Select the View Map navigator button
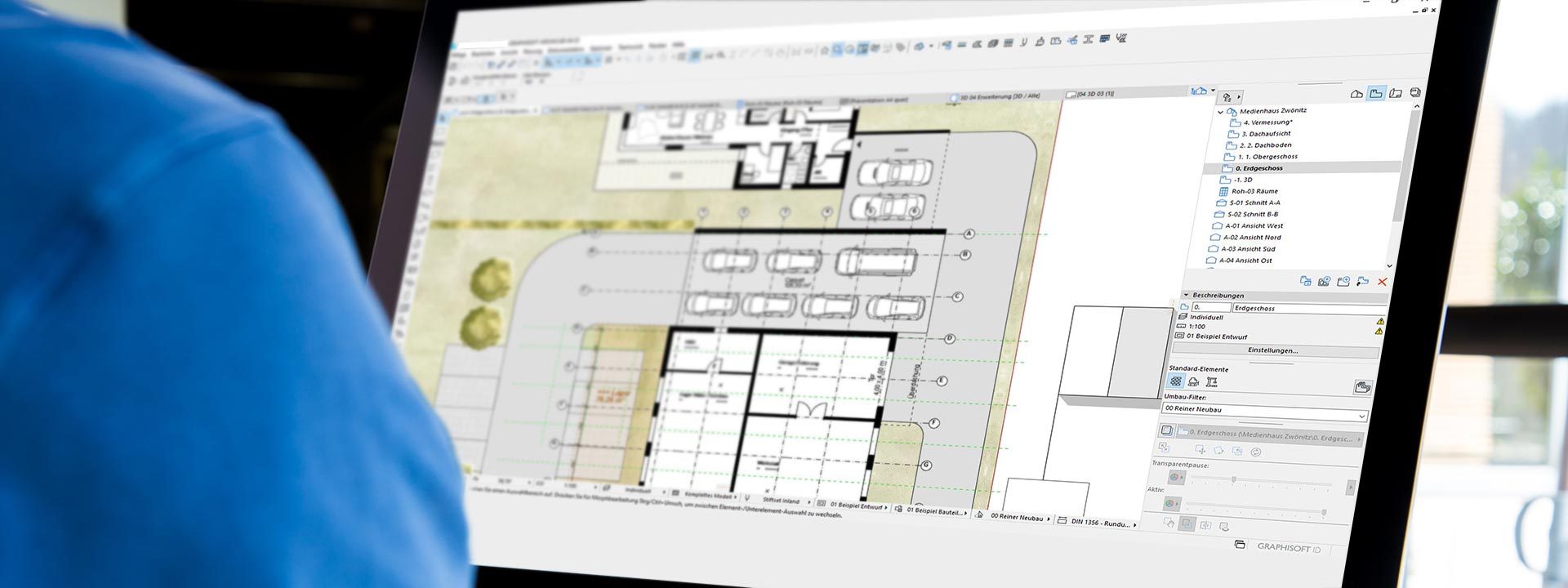 pos(1376,93)
